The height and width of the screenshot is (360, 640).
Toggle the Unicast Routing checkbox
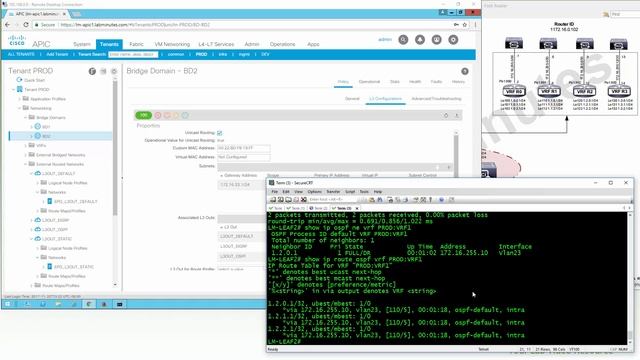point(220,133)
